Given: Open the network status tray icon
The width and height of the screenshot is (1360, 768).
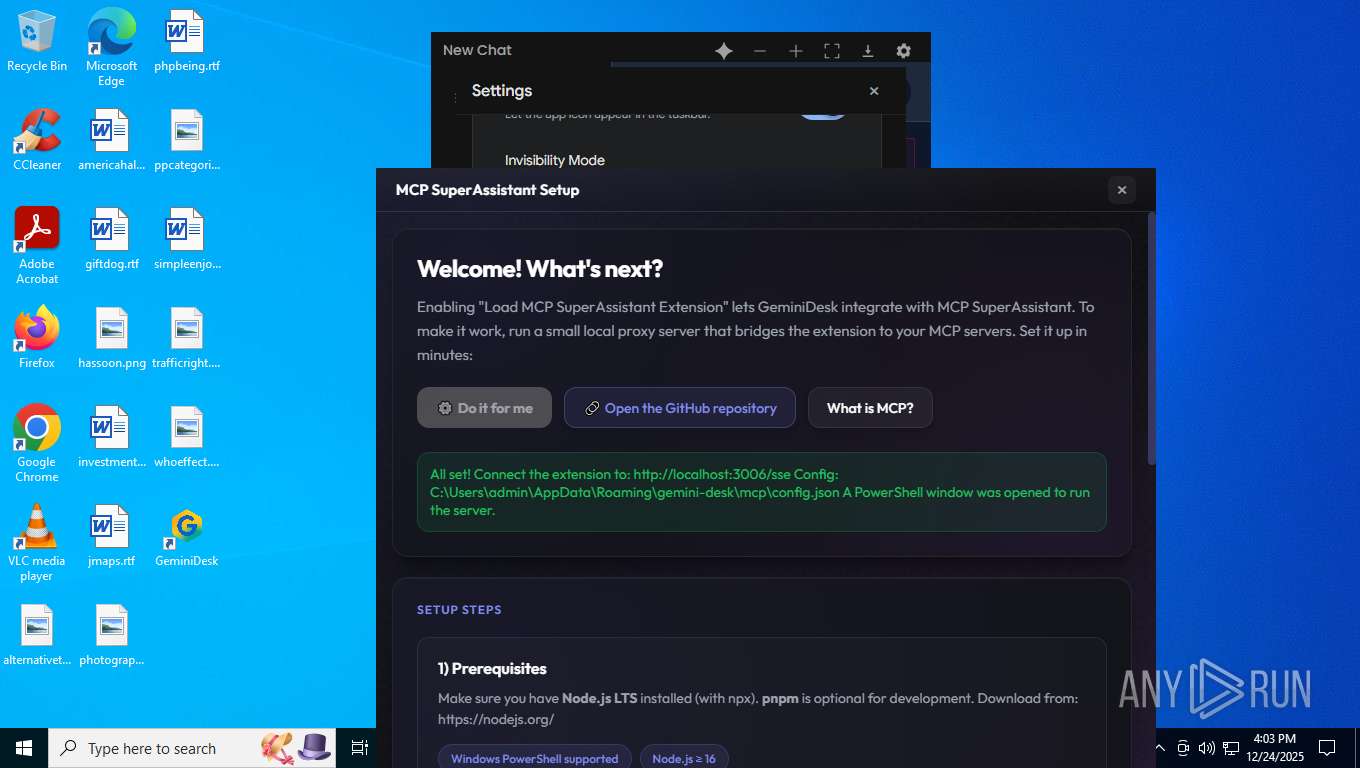Looking at the screenshot, I should 1231,748.
